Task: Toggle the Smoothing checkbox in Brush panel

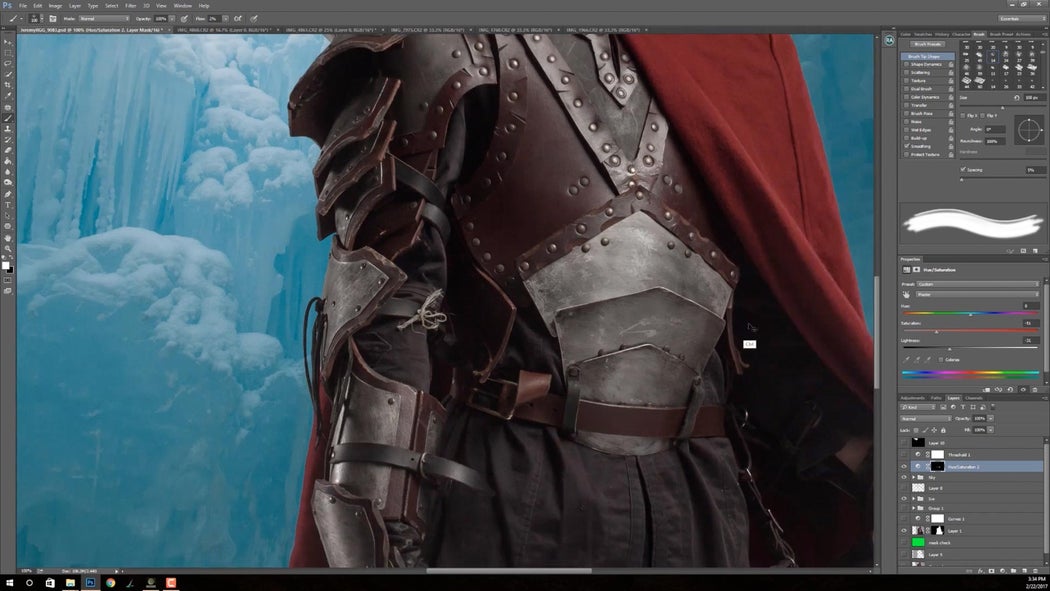Action: 907,146
